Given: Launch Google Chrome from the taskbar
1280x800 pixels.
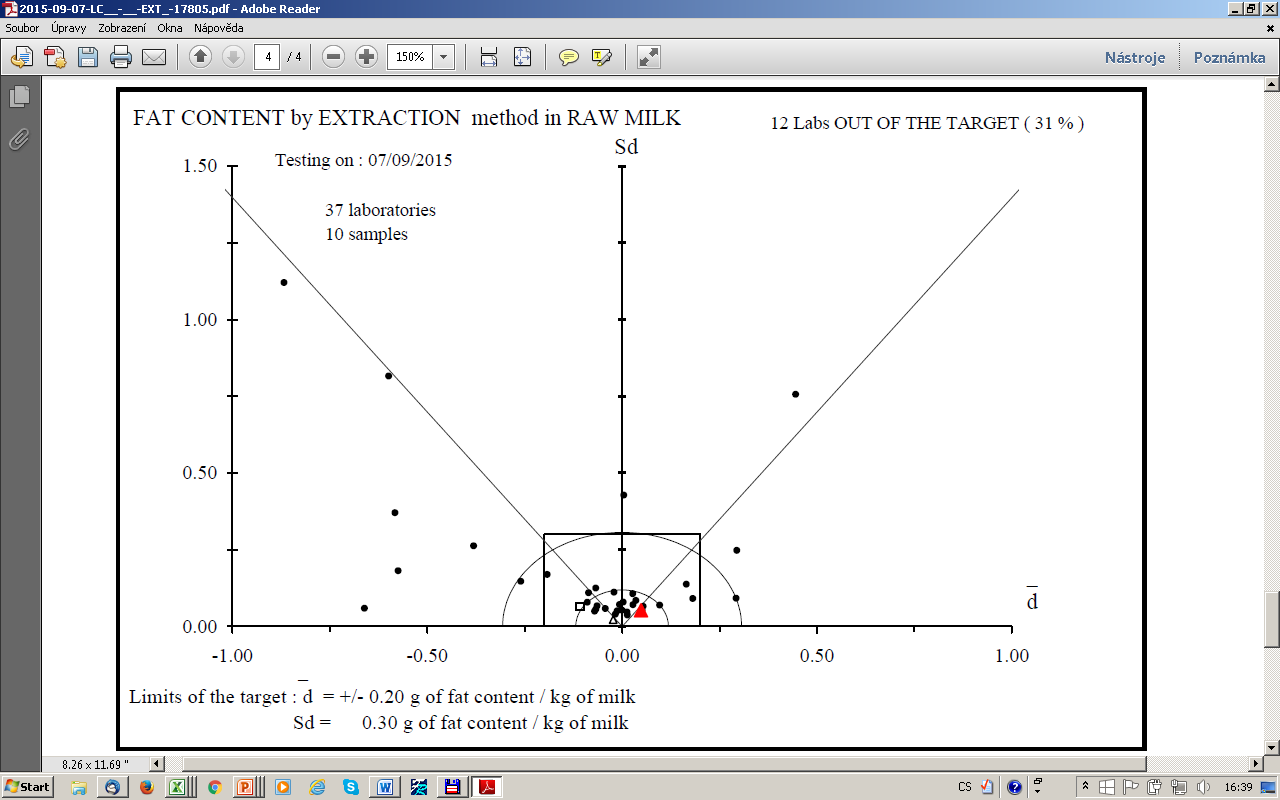Looking at the screenshot, I should (x=214, y=786).
